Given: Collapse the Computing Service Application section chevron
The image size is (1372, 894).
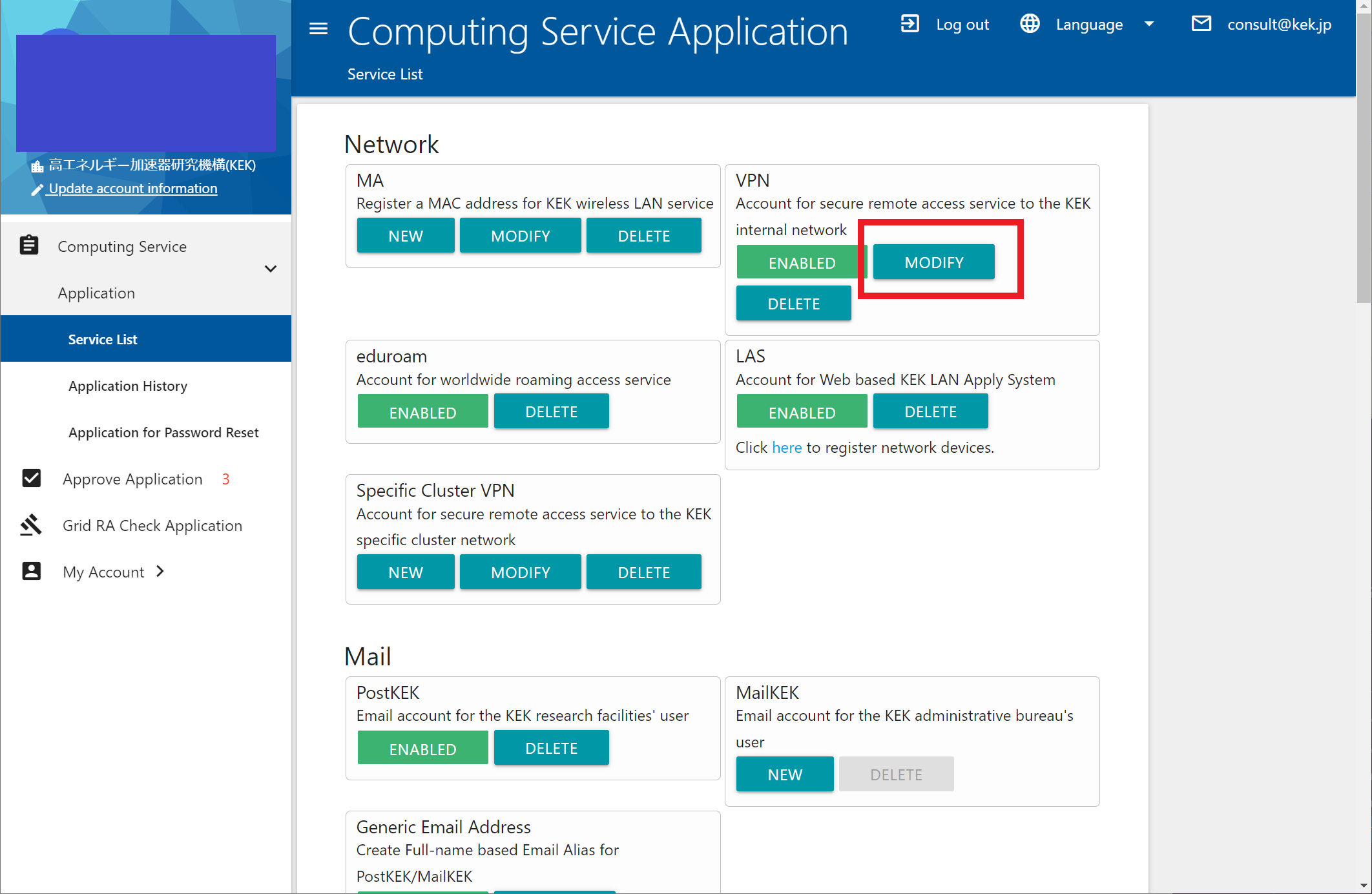Looking at the screenshot, I should (271, 269).
